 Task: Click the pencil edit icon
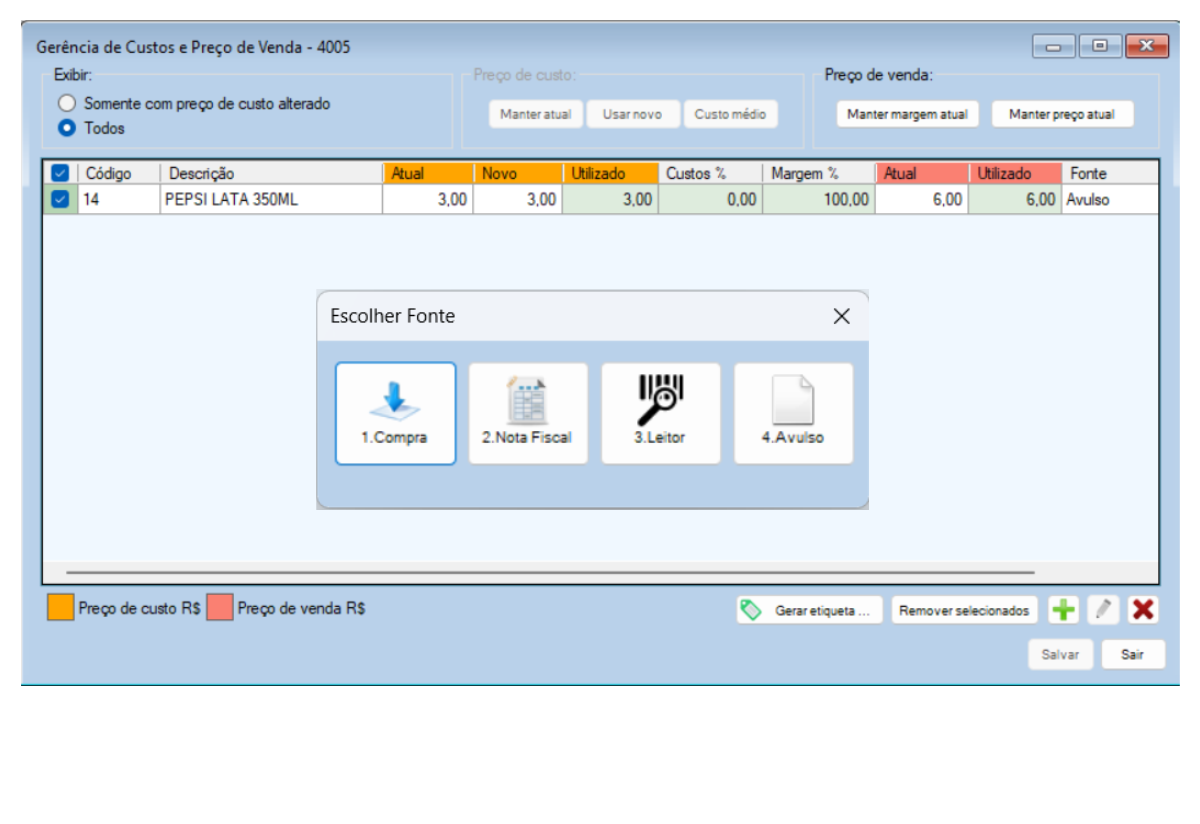click(1103, 610)
